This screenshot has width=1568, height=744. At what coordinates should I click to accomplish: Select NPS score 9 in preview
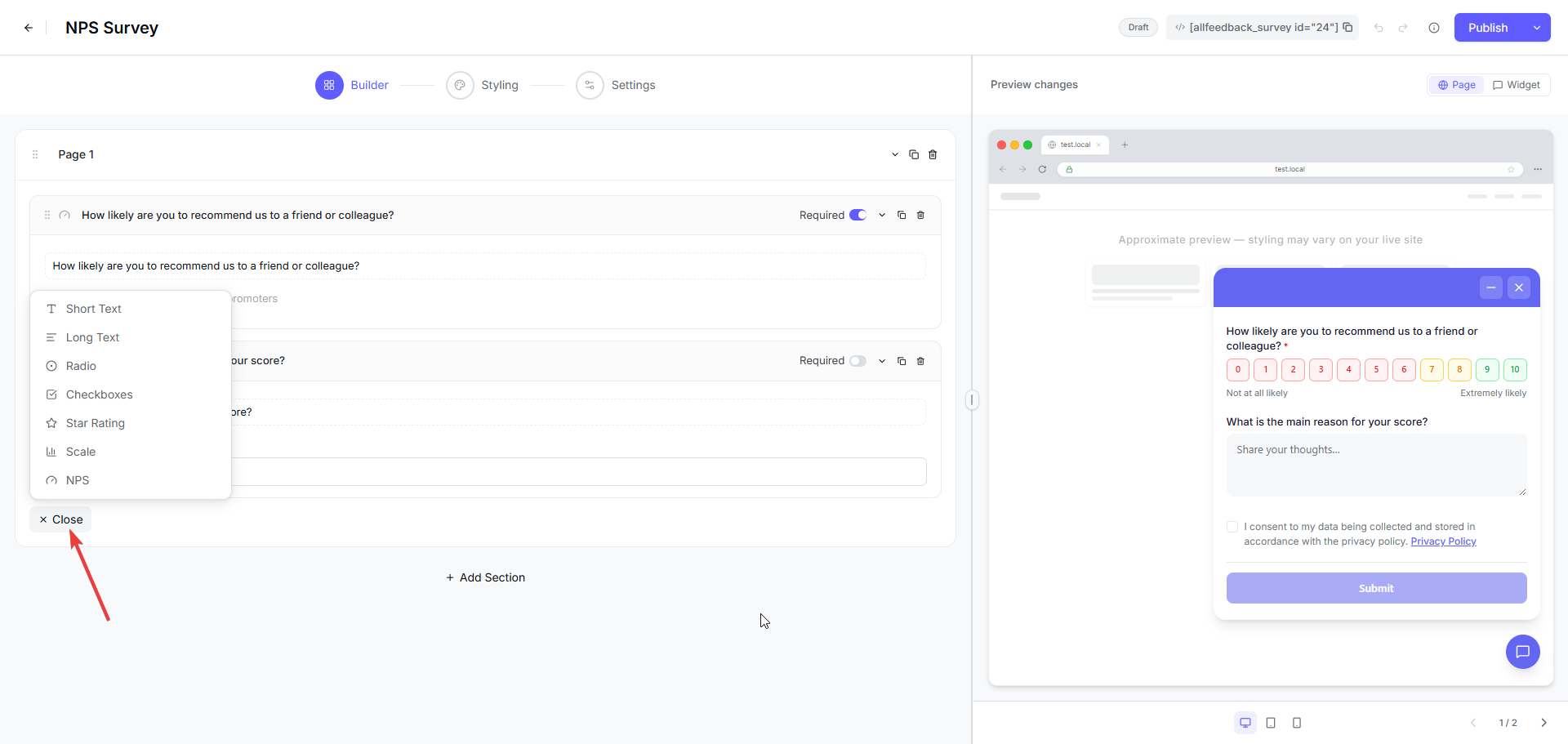tap(1487, 370)
